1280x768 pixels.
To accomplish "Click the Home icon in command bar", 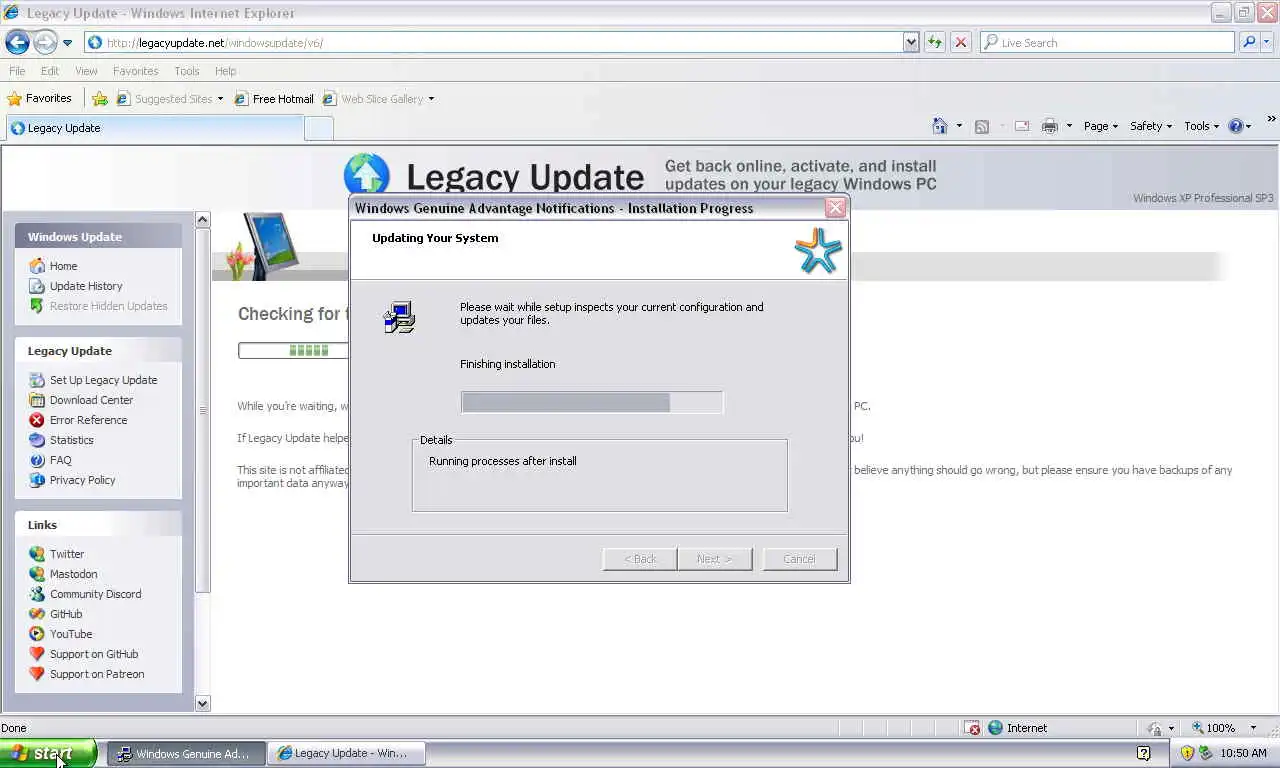I will click(x=939, y=126).
